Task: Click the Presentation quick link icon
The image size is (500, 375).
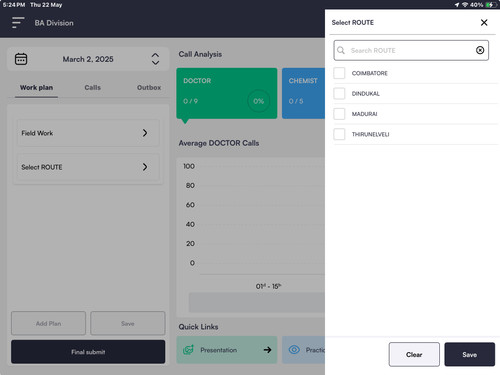Action: click(188, 350)
